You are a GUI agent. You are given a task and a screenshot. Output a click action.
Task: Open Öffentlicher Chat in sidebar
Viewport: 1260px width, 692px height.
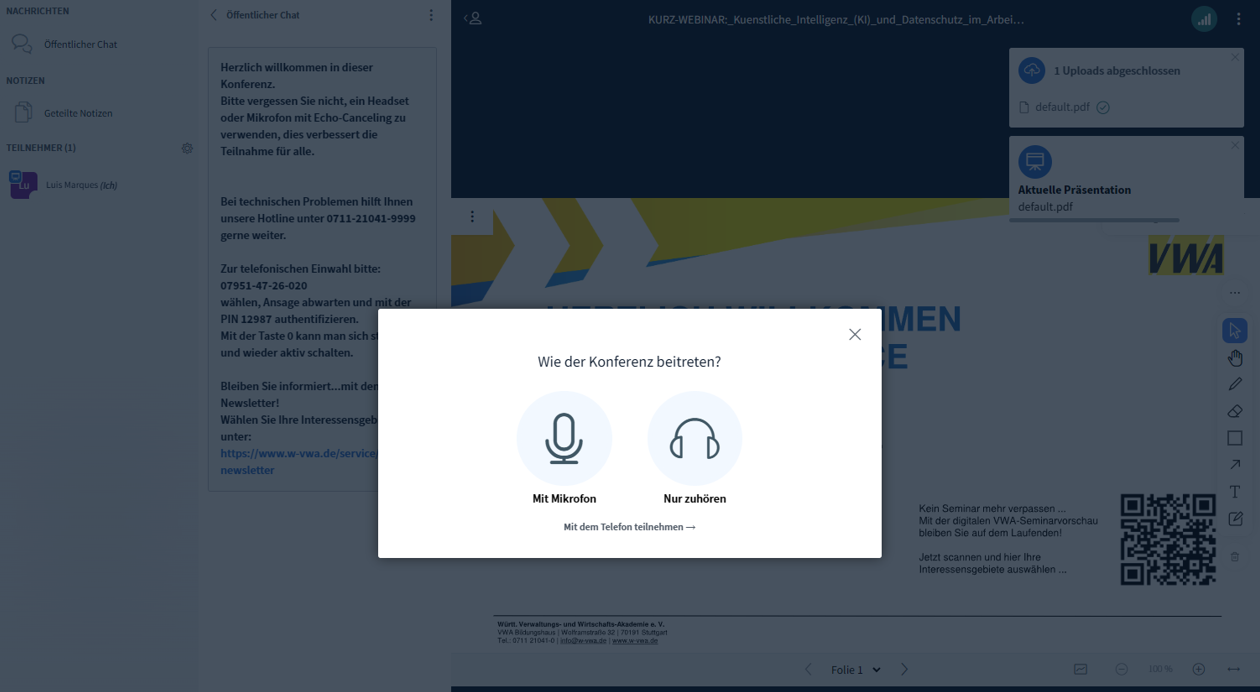click(80, 44)
